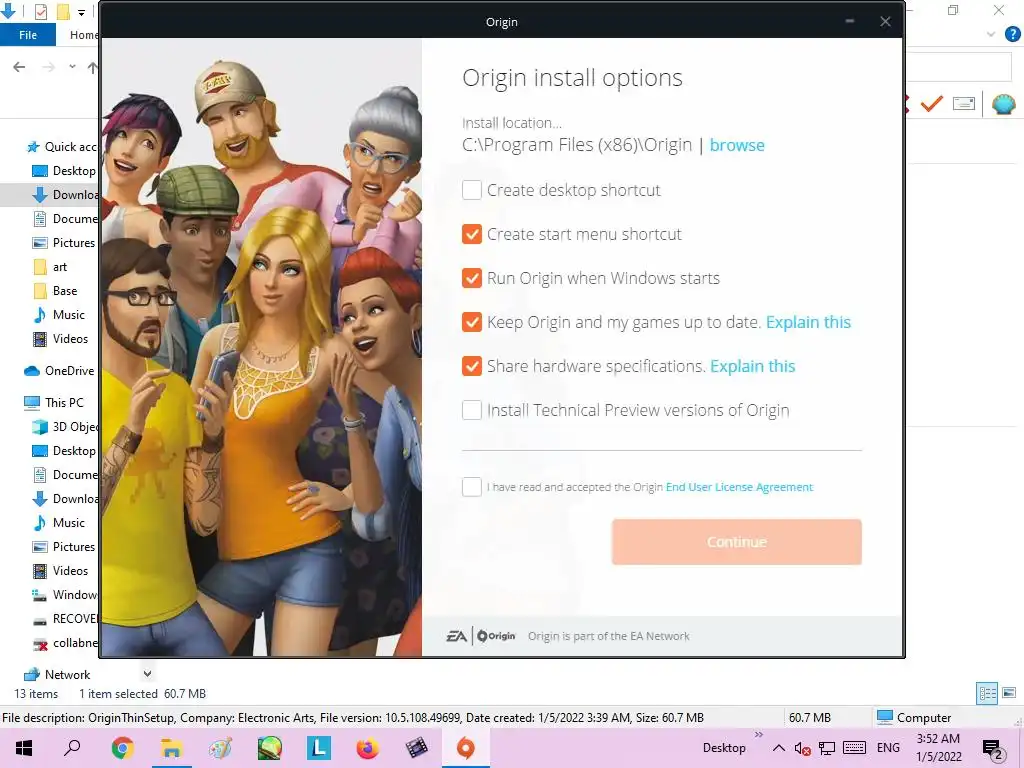Select Pictures under Quick access
This screenshot has height=768, width=1024.
tap(65, 243)
